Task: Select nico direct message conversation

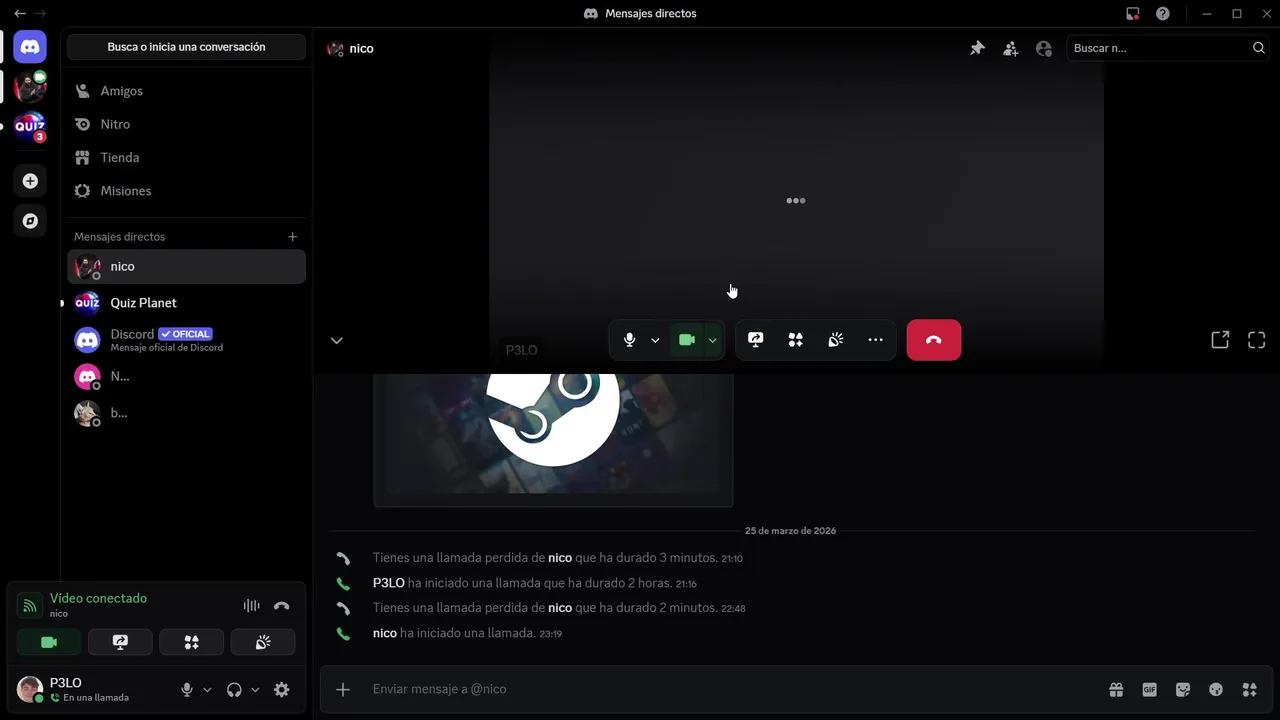Action: point(186,267)
